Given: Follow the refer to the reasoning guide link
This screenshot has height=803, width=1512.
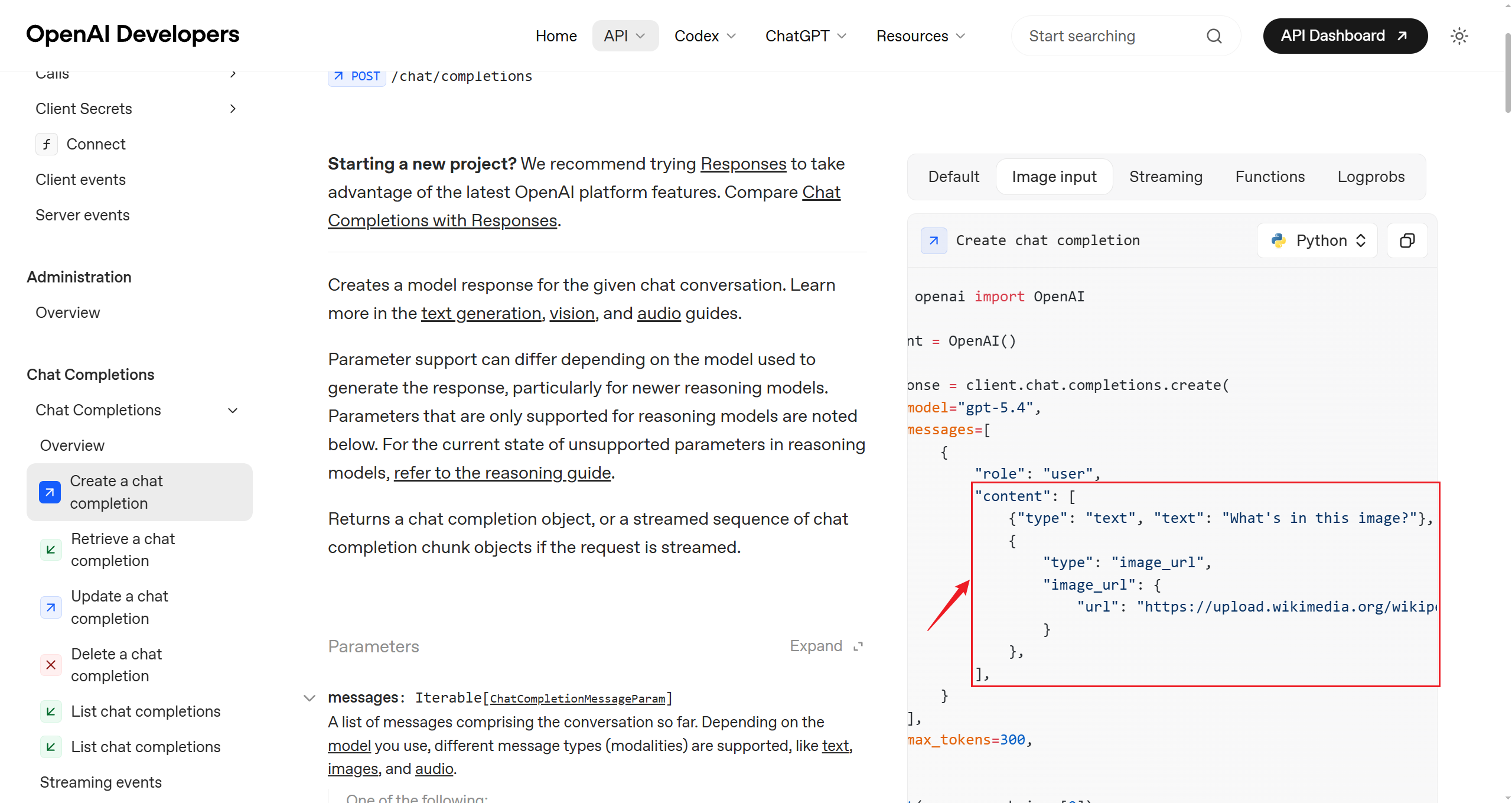Looking at the screenshot, I should pyautogui.click(x=502, y=473).
